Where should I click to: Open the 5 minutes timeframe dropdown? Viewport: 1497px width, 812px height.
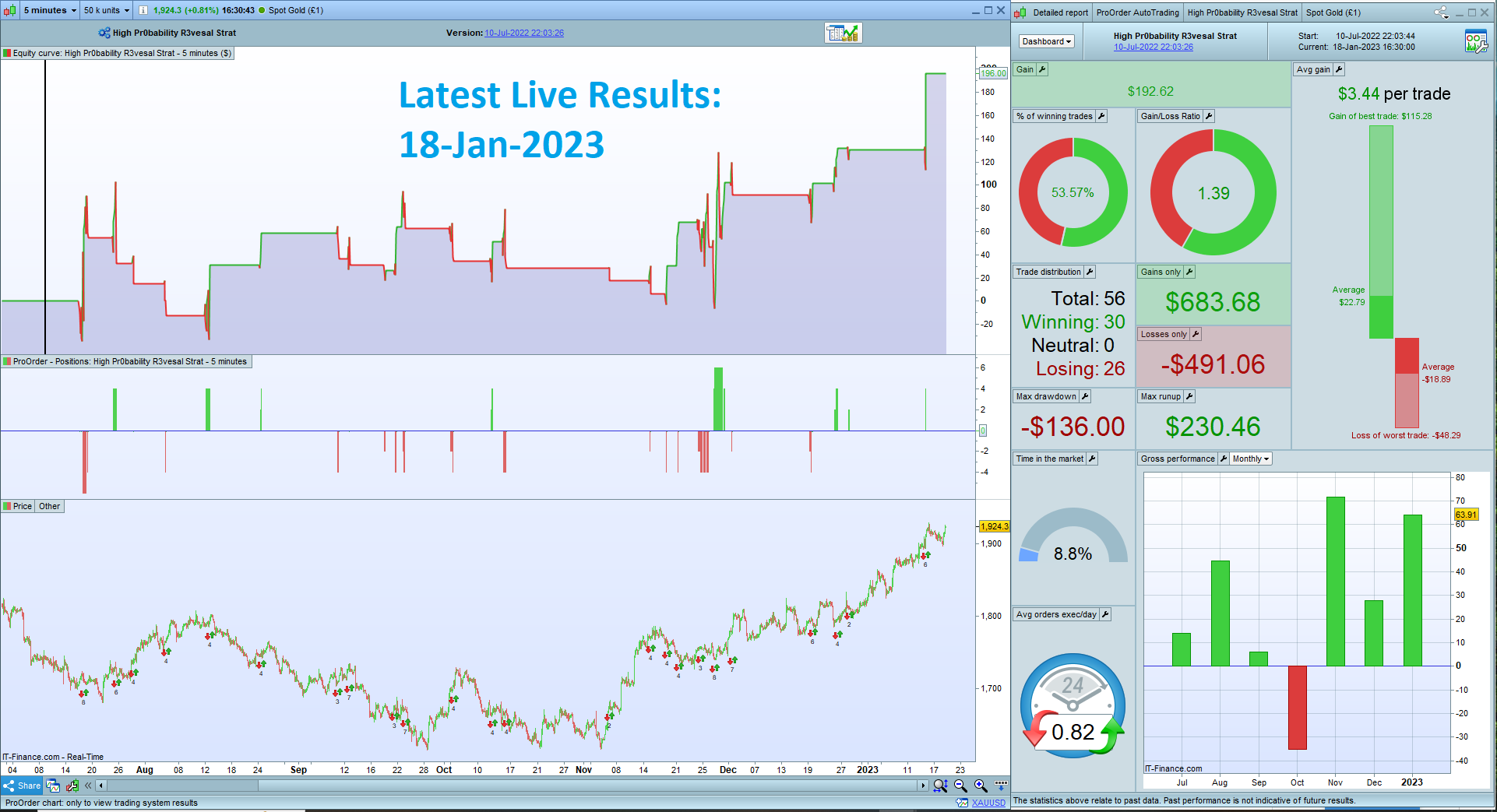pos(50,10)
